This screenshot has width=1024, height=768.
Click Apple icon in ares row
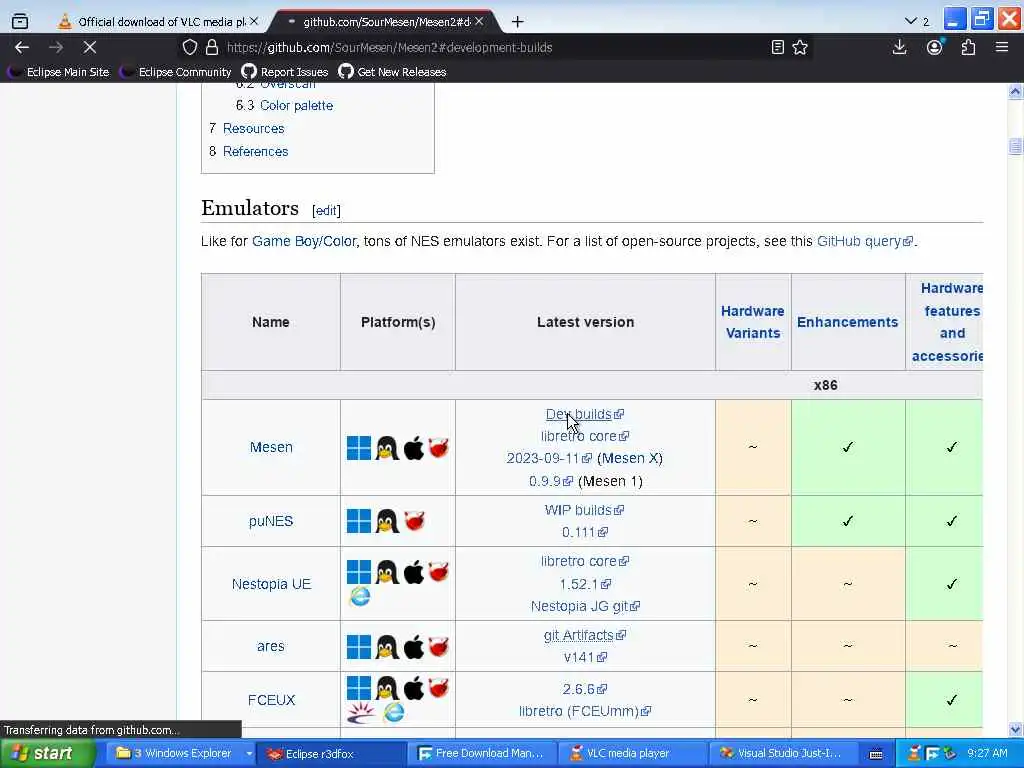point(413,647)
